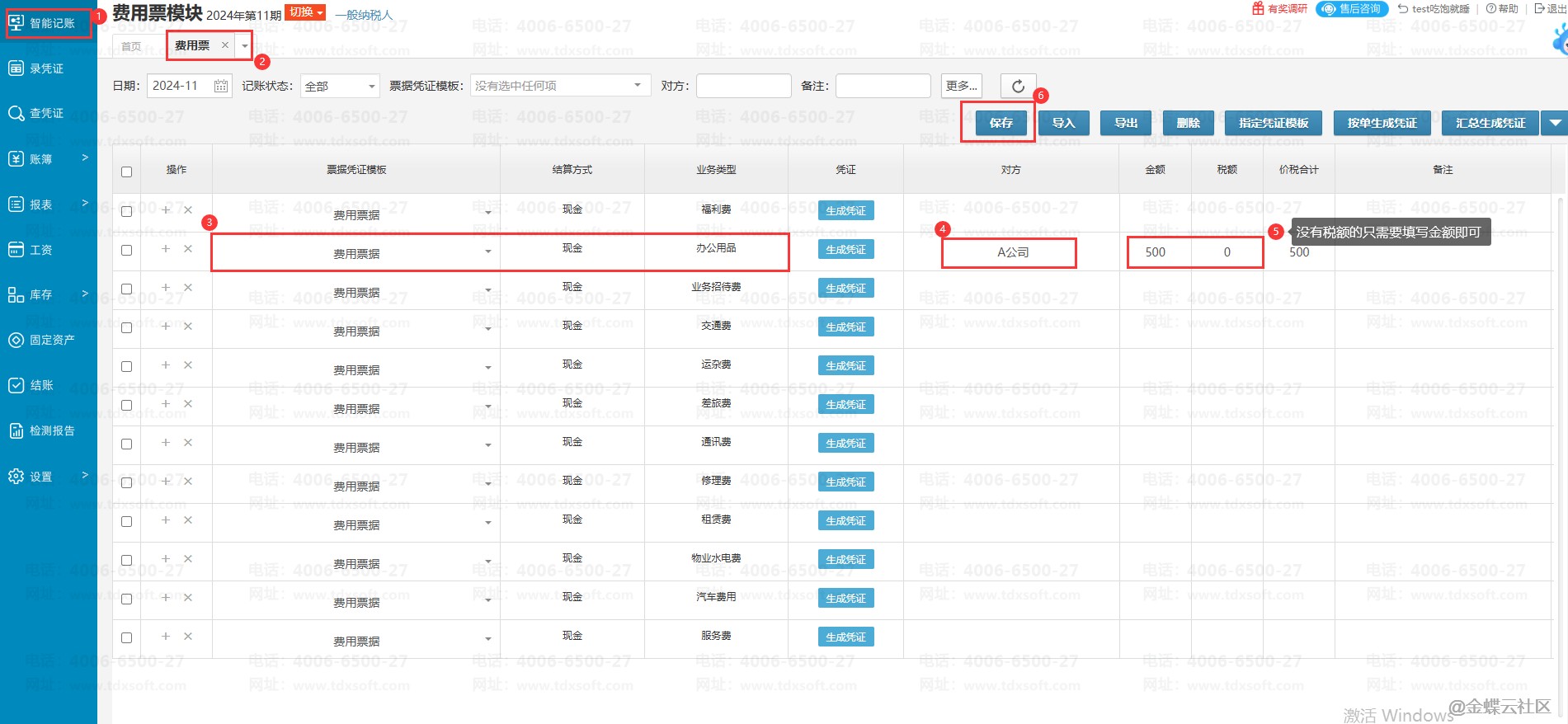Open the calendar icon in date field
This screenshot has width=1568, height=724.
click(221, 86)
